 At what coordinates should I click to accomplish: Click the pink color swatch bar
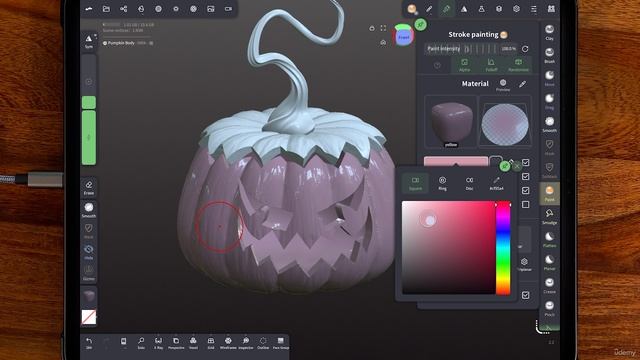pos(456,161)
